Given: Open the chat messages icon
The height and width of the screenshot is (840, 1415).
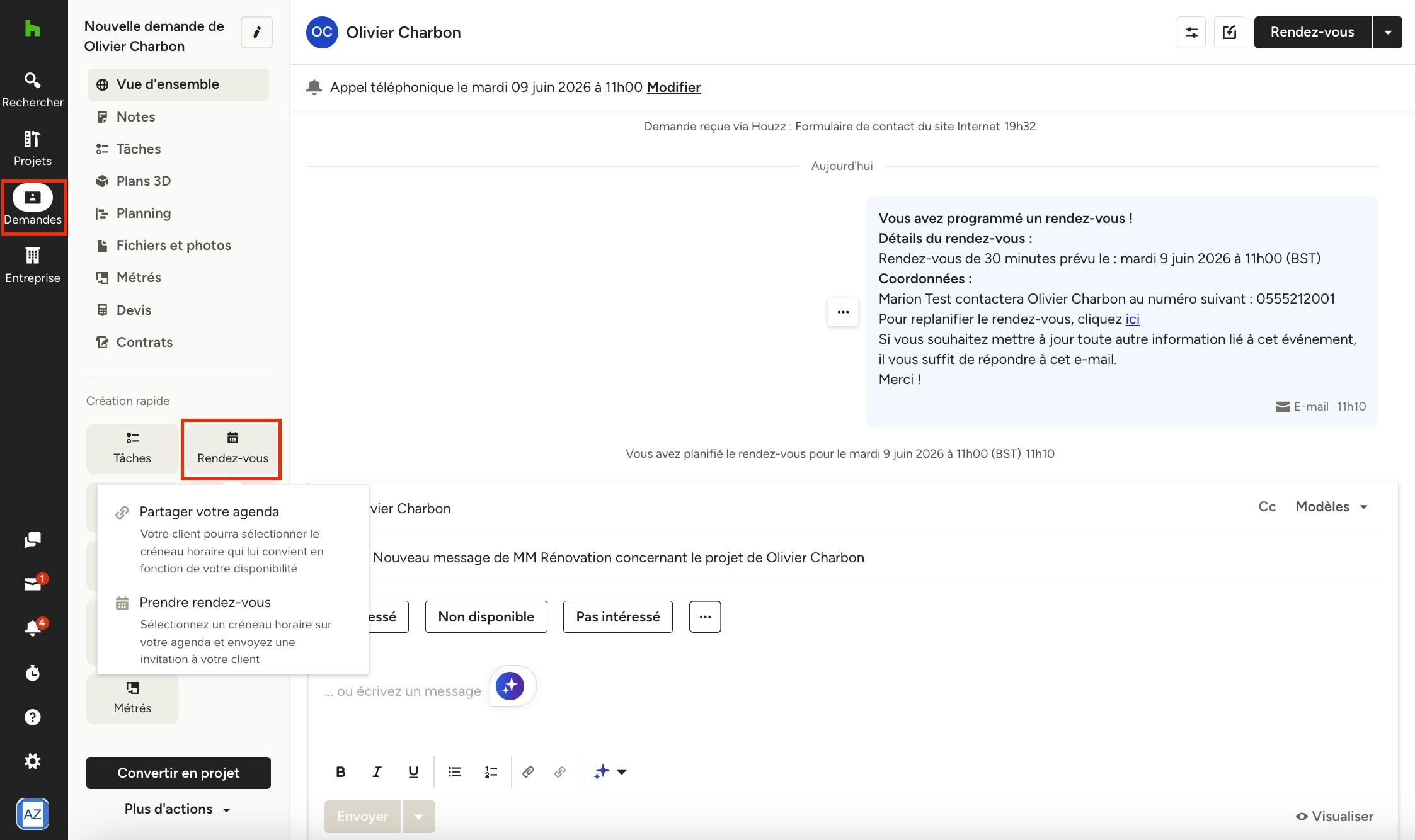Looking at the screenshot, I should 33,540.
